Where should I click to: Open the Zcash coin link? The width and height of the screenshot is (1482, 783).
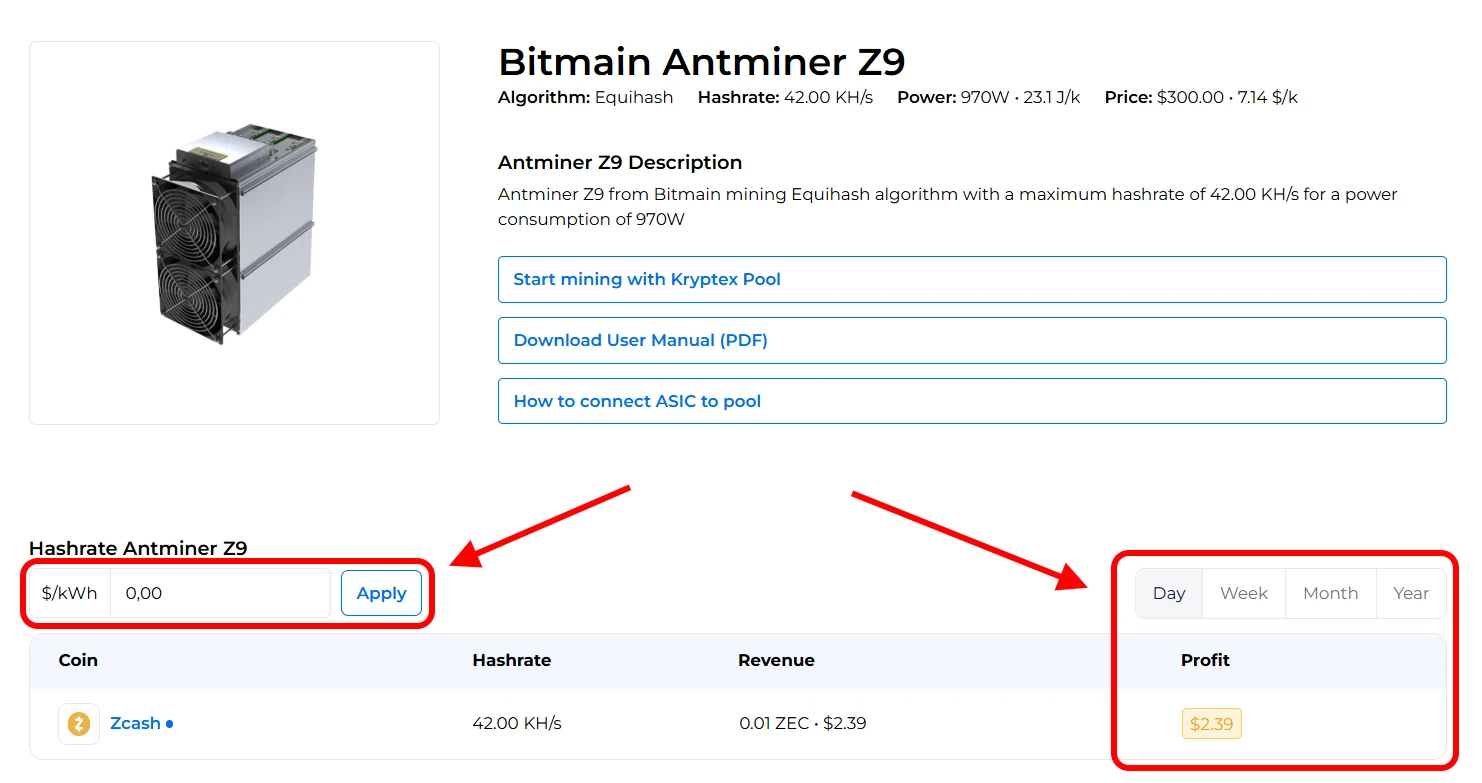tap(135, 724)
